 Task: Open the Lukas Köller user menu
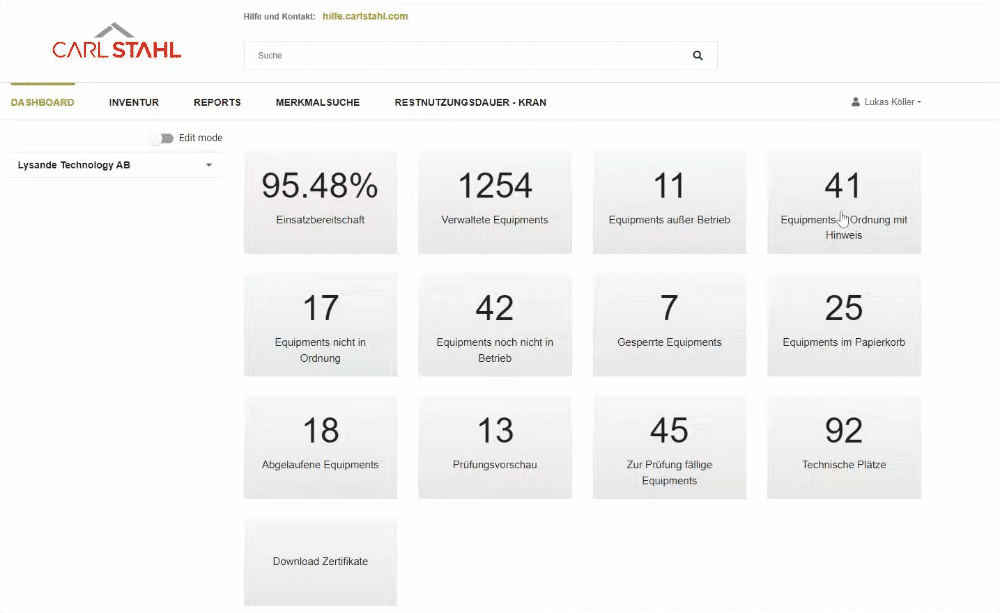(x=889, y=102)
